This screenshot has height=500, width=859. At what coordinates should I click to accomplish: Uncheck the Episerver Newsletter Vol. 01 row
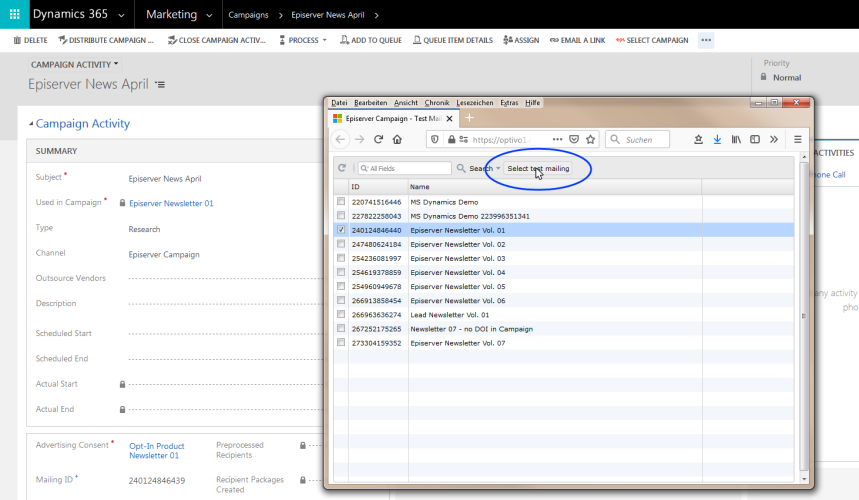(341, 230)
